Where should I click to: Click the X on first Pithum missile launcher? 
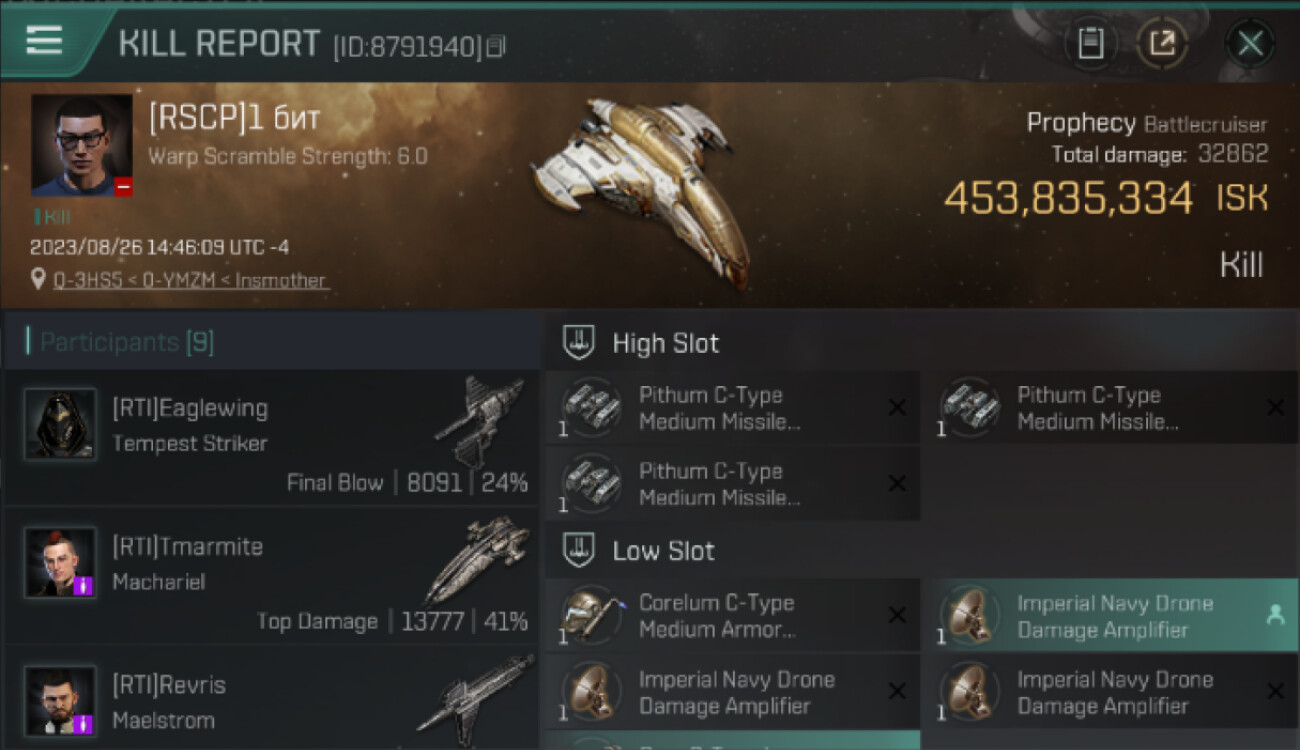click(897, 408)
